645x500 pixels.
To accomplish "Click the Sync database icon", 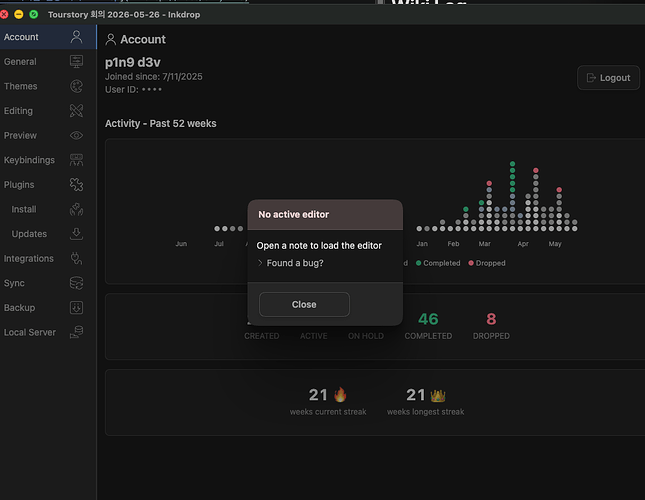I will click(76, 283).
